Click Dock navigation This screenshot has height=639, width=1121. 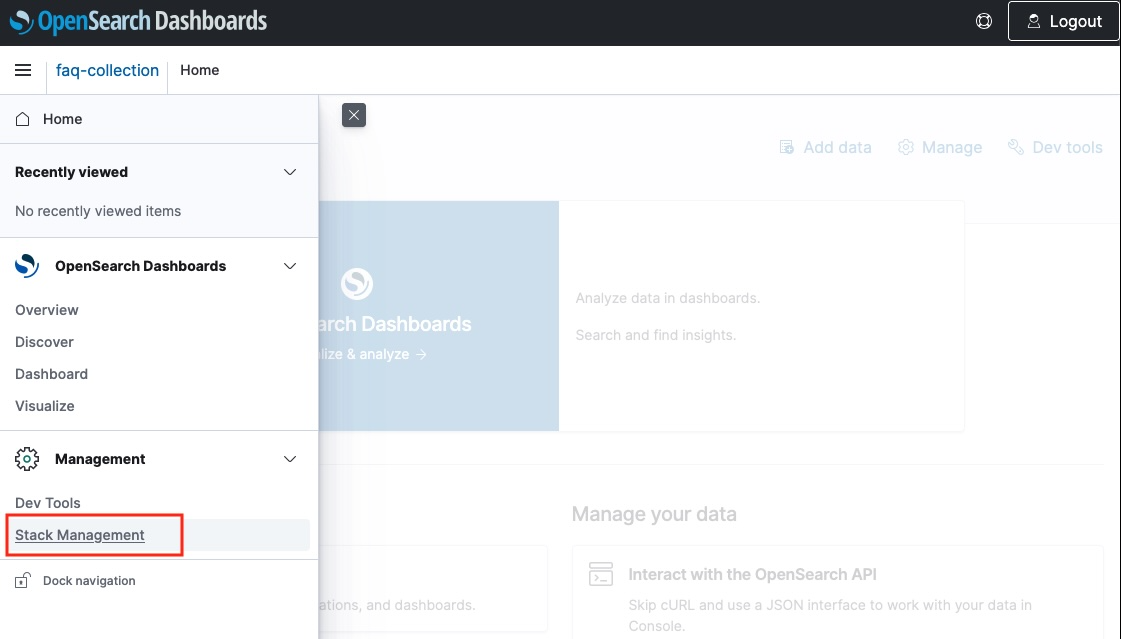[x=89, y=581]
